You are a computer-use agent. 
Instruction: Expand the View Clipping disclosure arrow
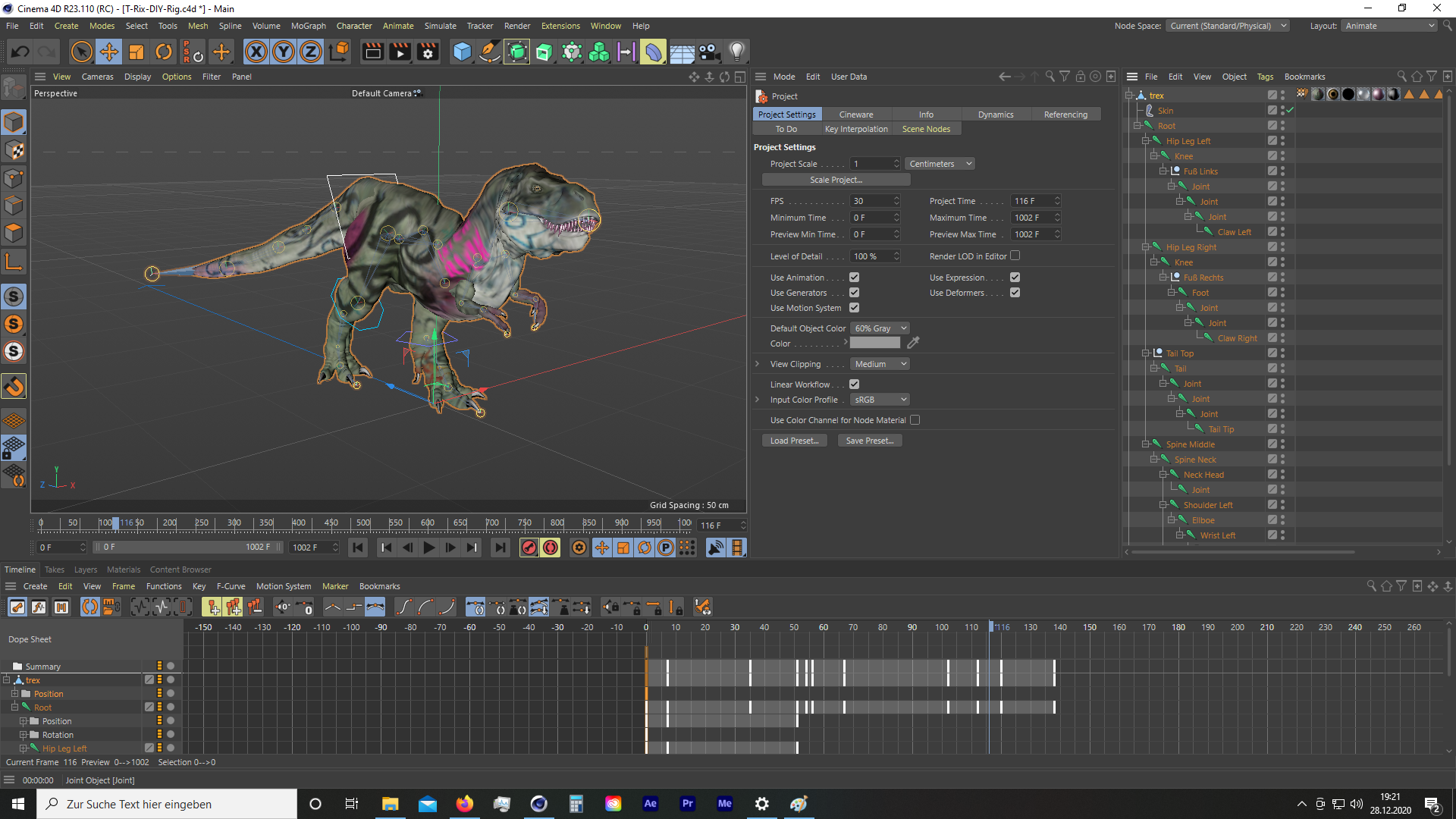coord(758,364)
